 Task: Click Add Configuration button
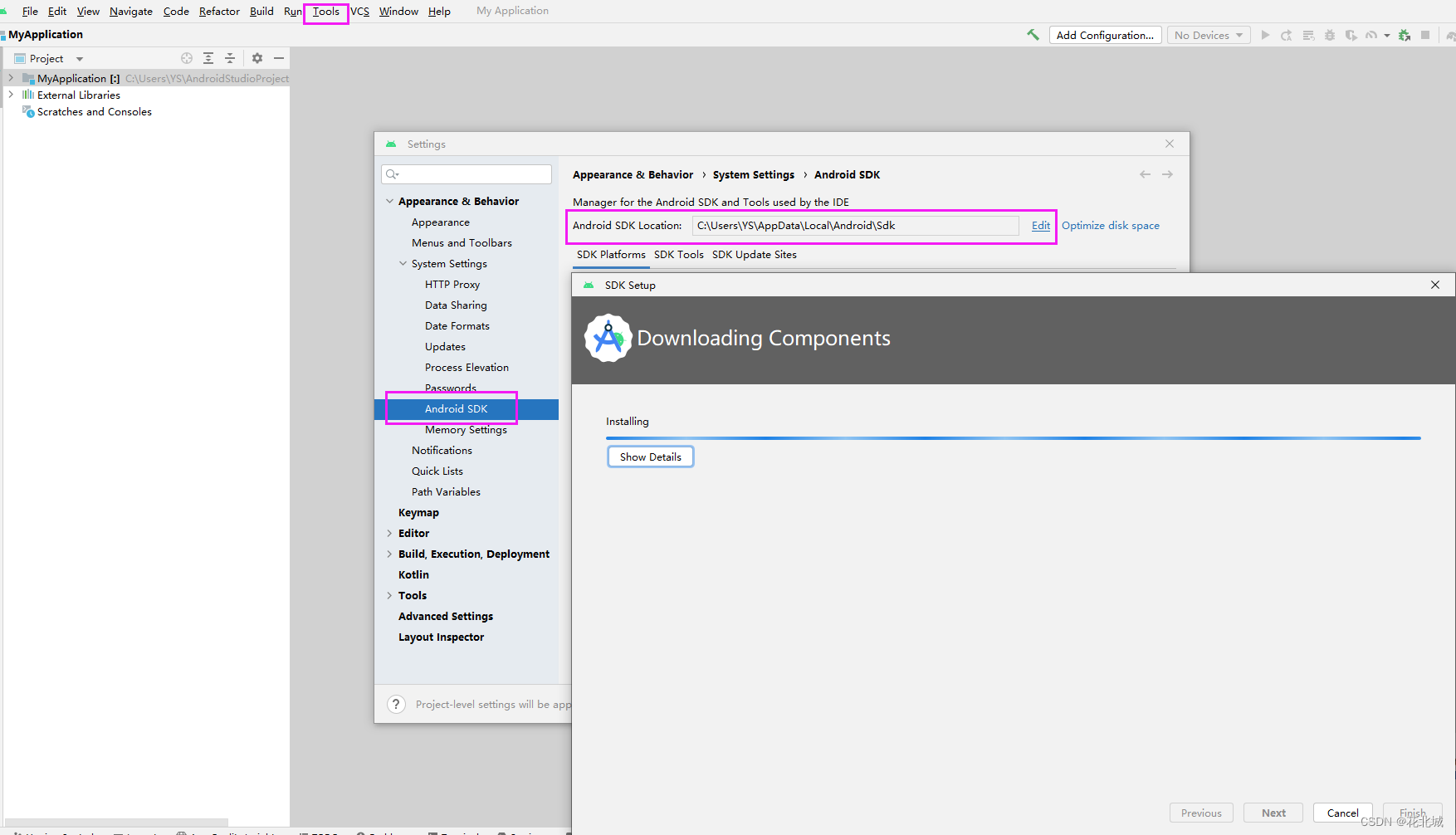tap(1105, 35)
